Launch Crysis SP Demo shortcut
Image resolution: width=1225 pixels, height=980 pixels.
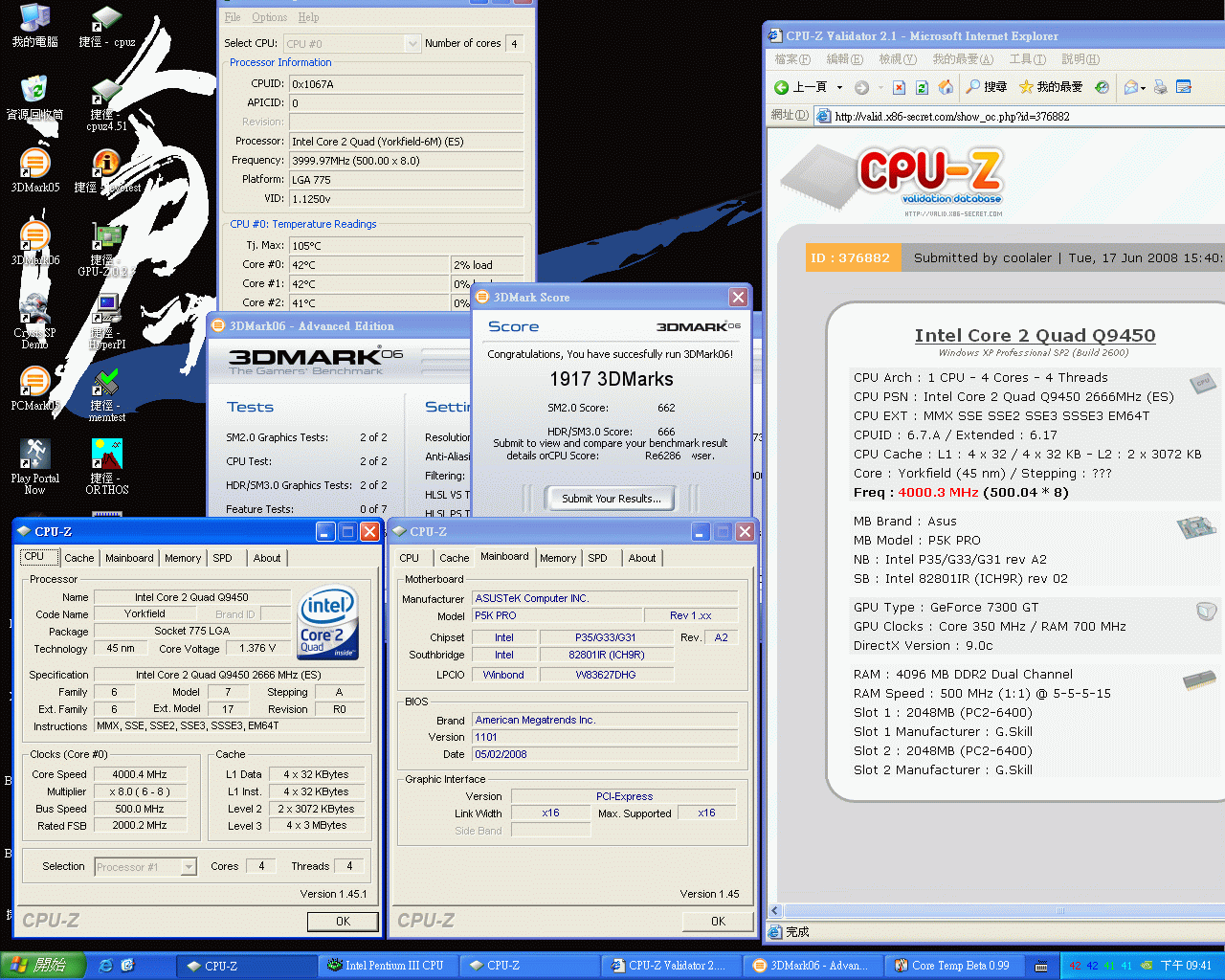34,321
